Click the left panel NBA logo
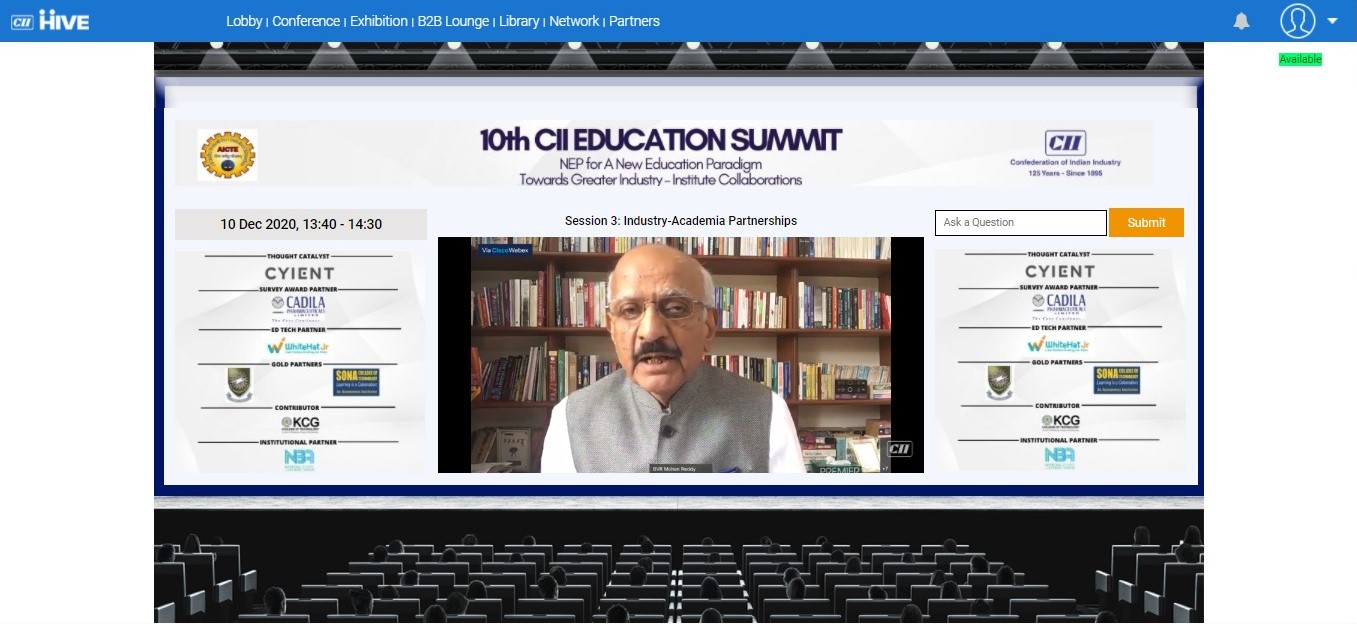 [299, 459]
